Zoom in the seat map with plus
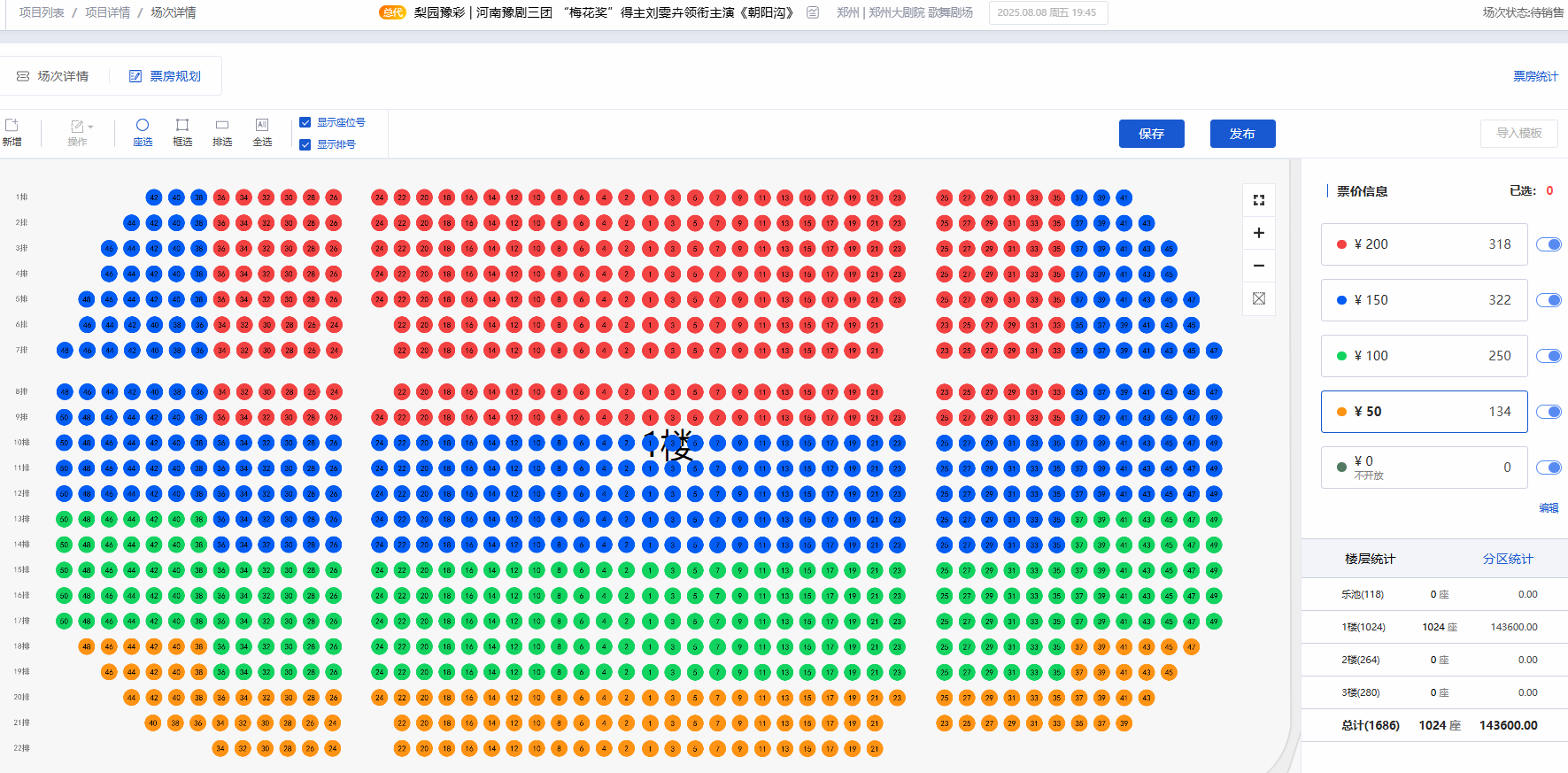This screenshot has width=1568, height=773. coord(1259,233)
